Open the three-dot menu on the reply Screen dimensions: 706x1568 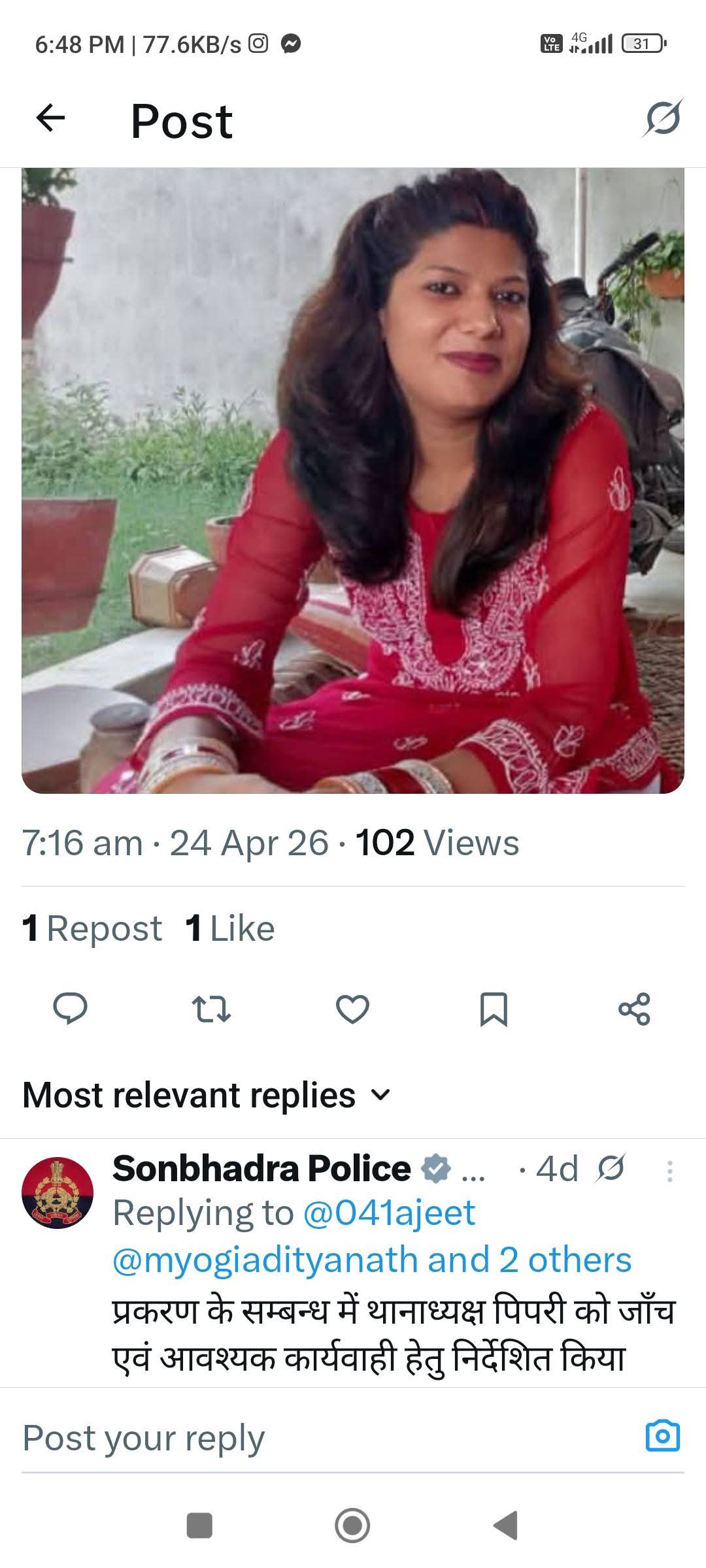[x=669, y=1171]
